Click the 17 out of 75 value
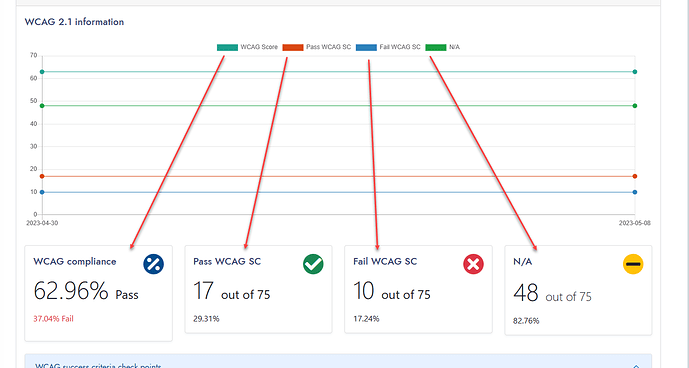689x368 pixels. click(232, 291)
